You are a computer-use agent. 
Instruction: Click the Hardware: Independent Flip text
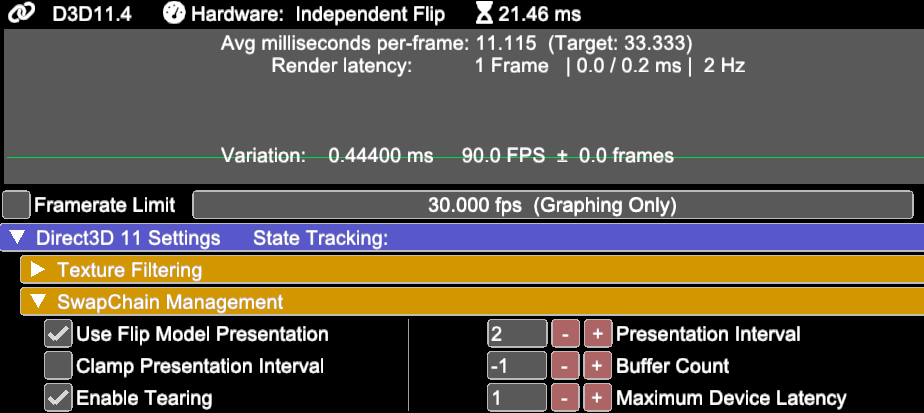318,15
